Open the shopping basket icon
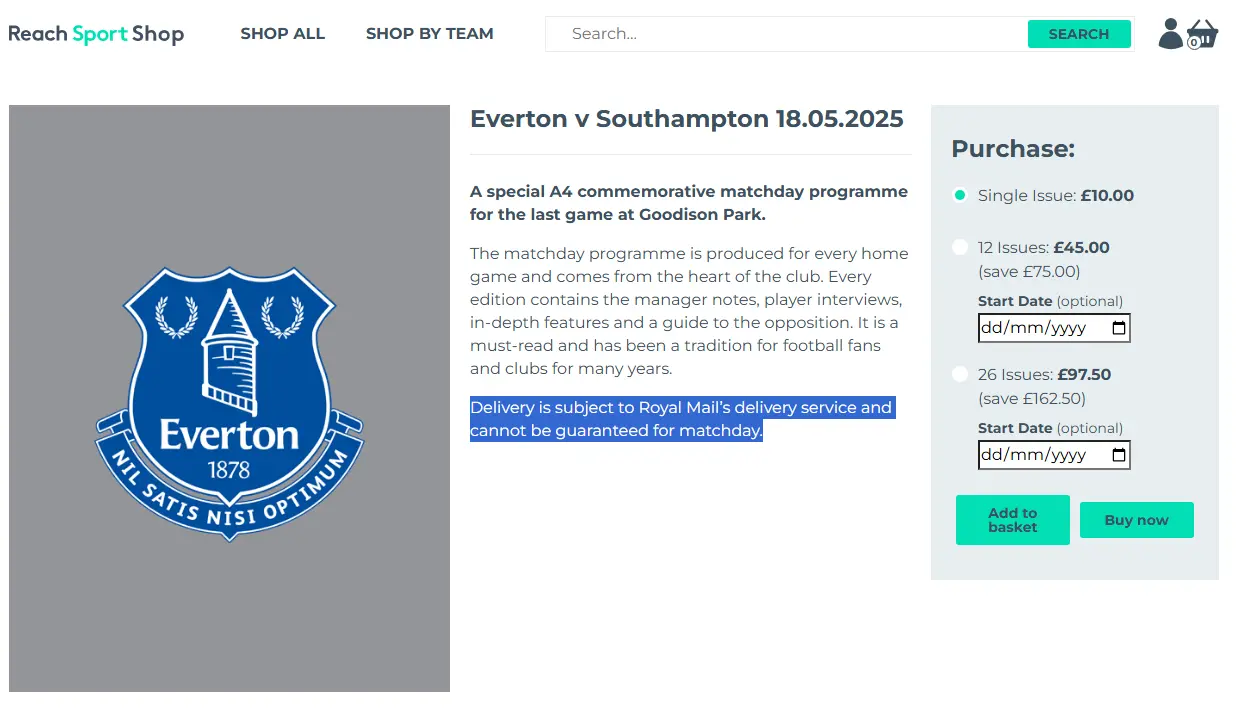Viewport: 1242px width, 717px height. [x=1203, y=35]
